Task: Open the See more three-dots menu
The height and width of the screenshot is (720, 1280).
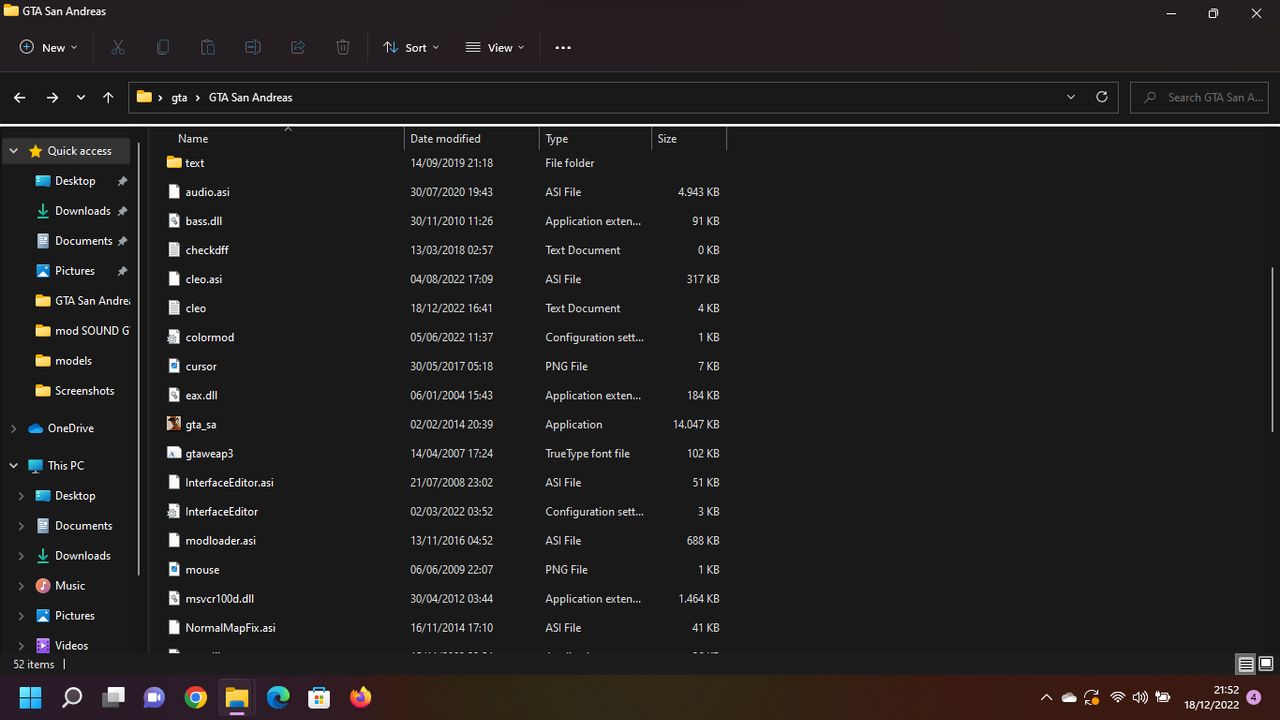Action: pyautogui.click(x=563, y=47)
